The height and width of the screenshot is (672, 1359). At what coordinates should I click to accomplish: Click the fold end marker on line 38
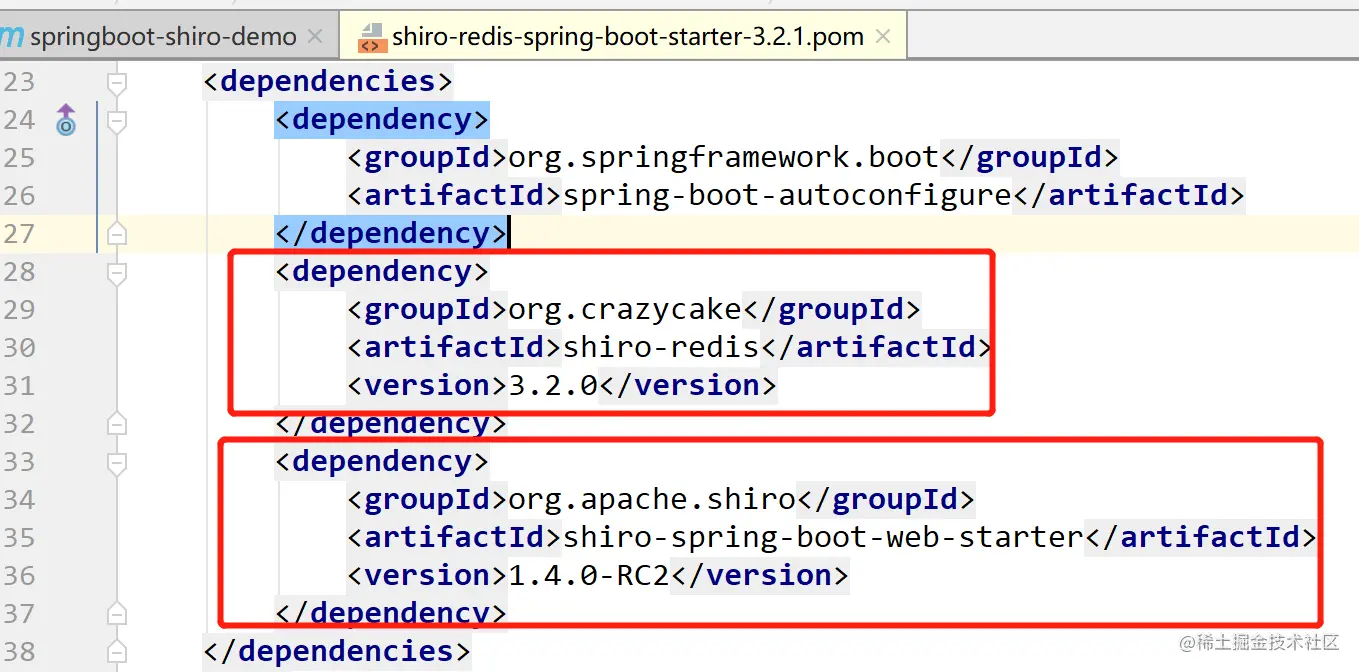click(117, 652)
